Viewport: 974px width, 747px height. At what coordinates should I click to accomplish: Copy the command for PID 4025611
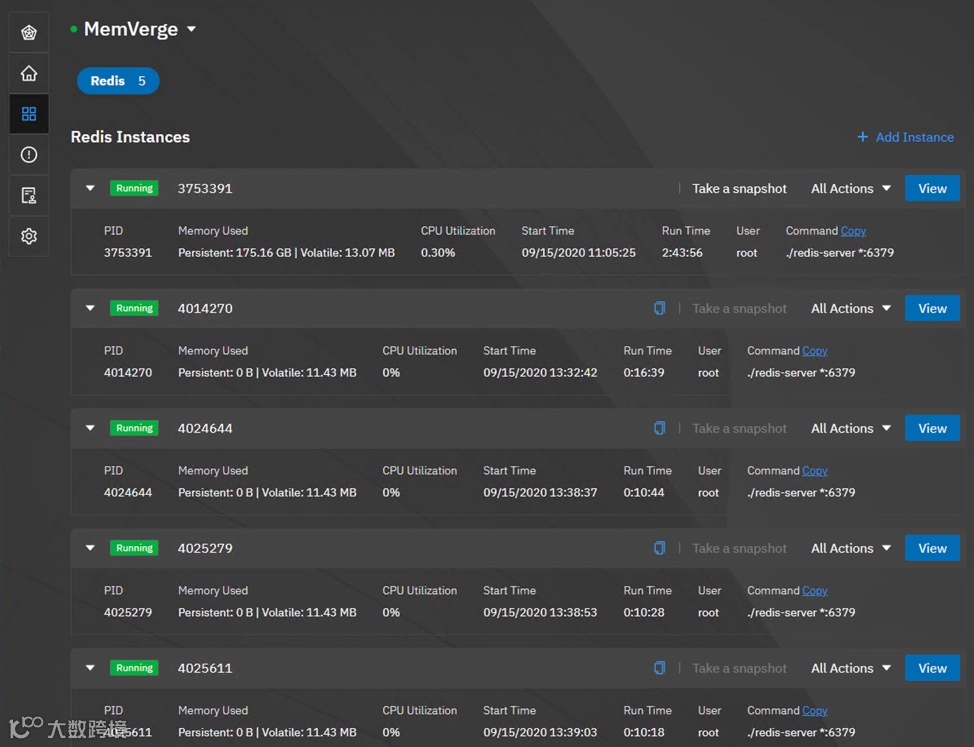(x=814, y=710)
